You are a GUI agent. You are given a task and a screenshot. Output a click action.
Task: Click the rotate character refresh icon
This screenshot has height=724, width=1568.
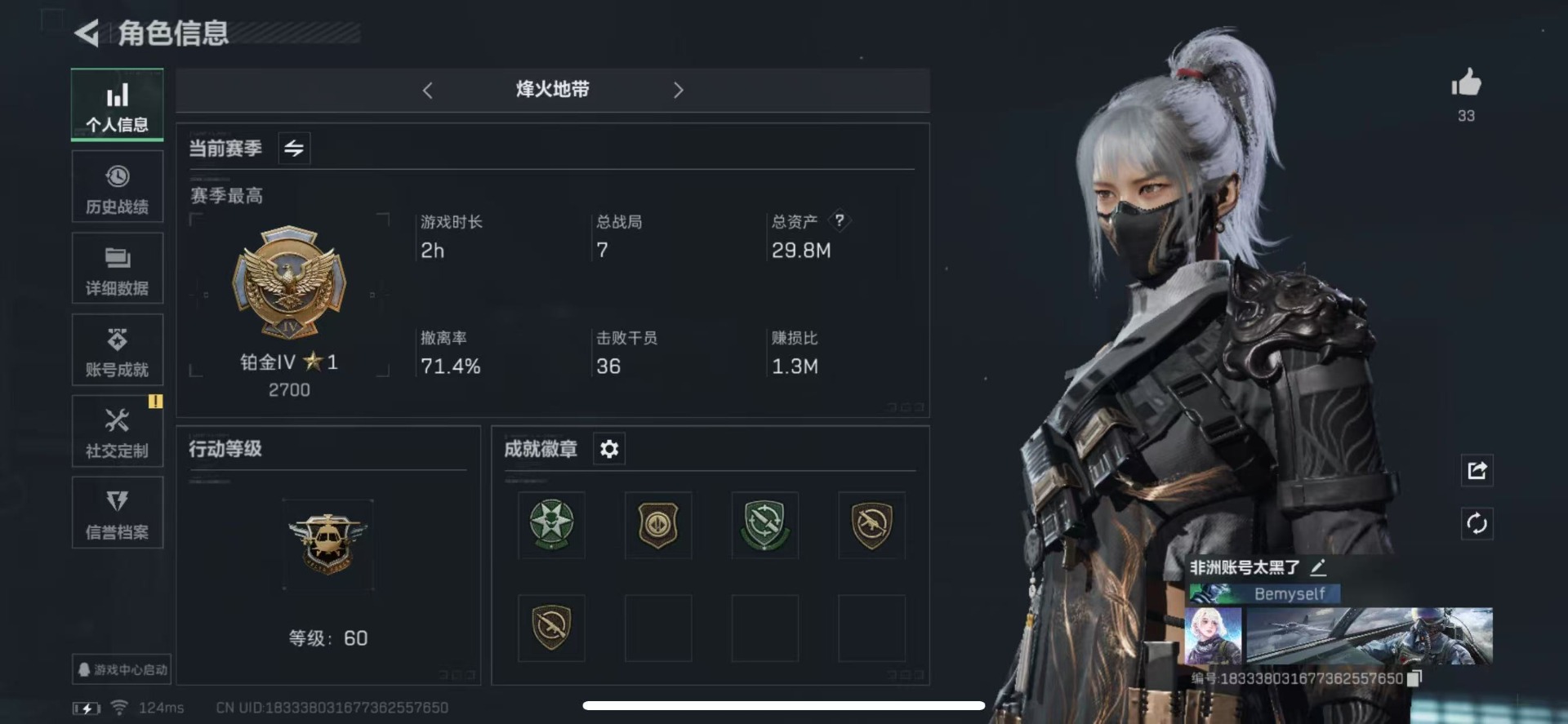click(1477, 523)
